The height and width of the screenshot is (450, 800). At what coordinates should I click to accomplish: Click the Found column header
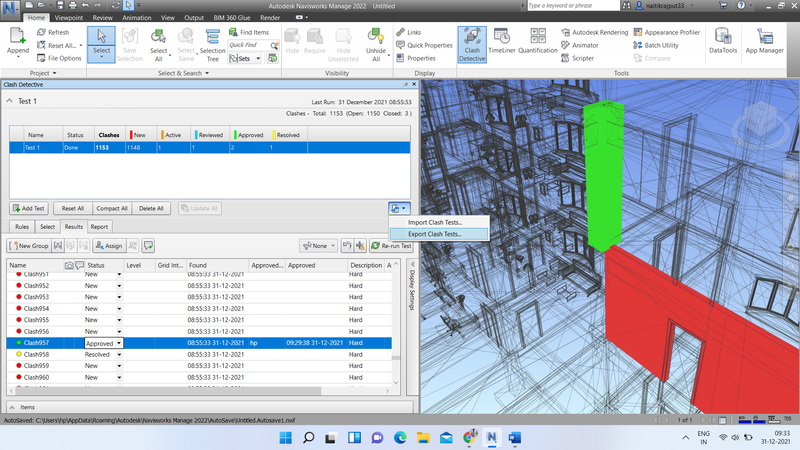(217, 265)
